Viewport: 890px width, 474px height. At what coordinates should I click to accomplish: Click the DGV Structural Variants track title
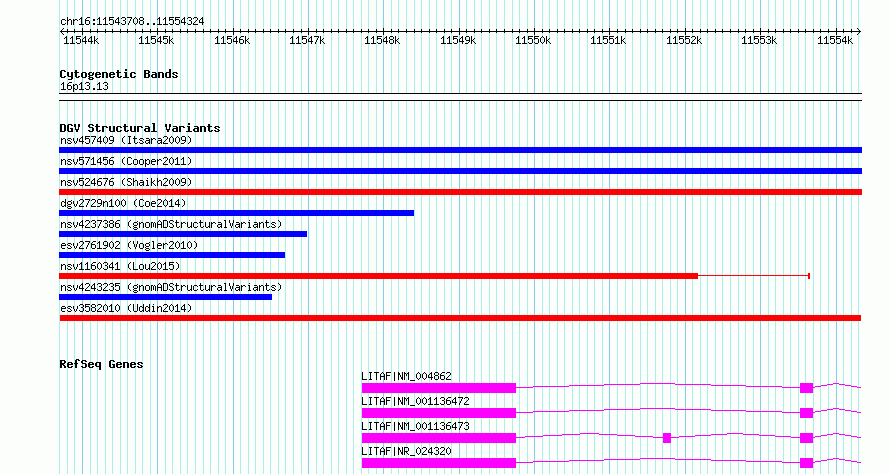(140, 128)
